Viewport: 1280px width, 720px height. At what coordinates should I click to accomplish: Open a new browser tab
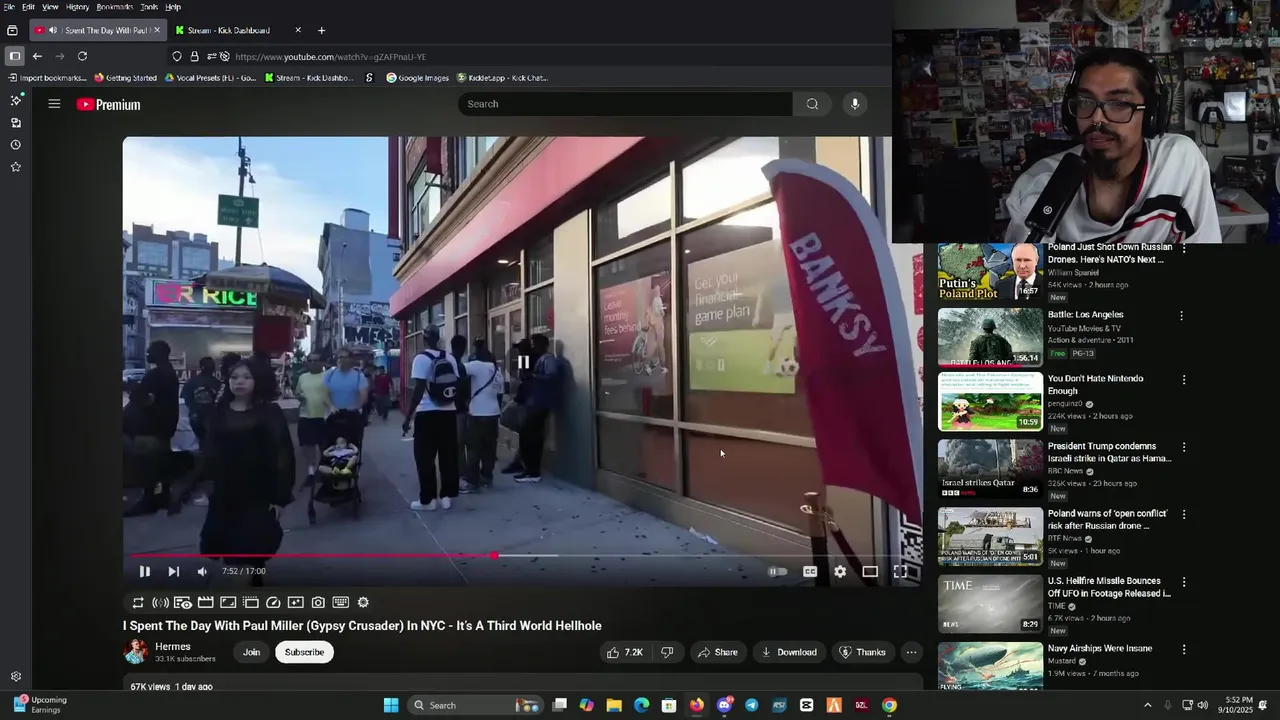(321, 30)
